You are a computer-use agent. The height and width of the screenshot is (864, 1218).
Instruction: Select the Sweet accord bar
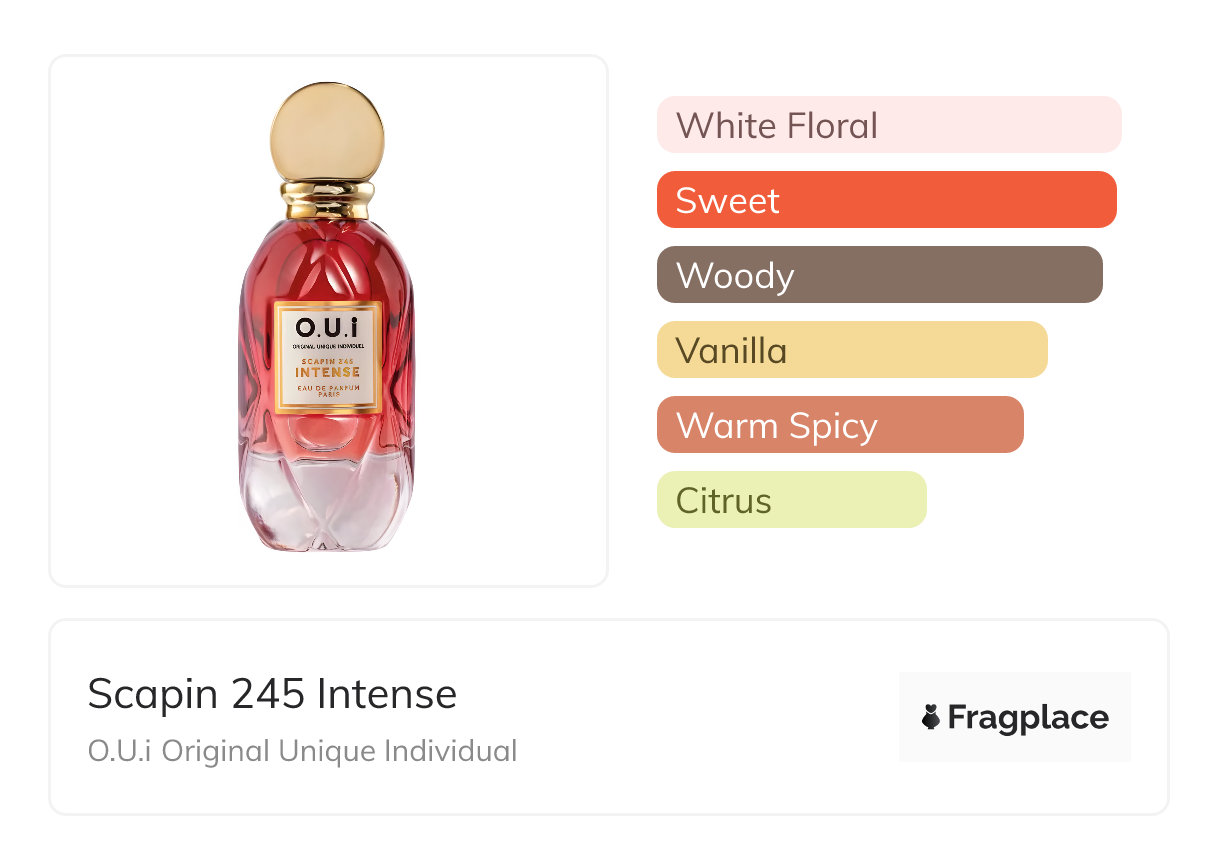886,200
